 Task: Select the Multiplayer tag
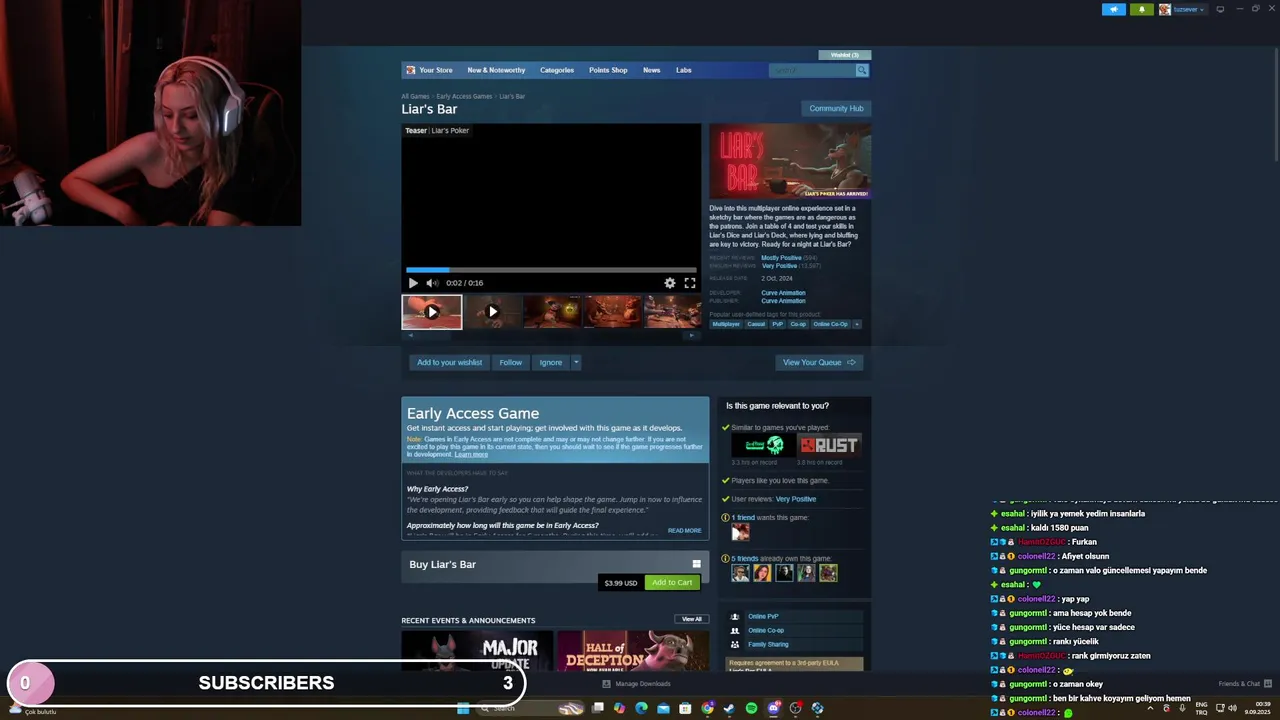[726, 324]
